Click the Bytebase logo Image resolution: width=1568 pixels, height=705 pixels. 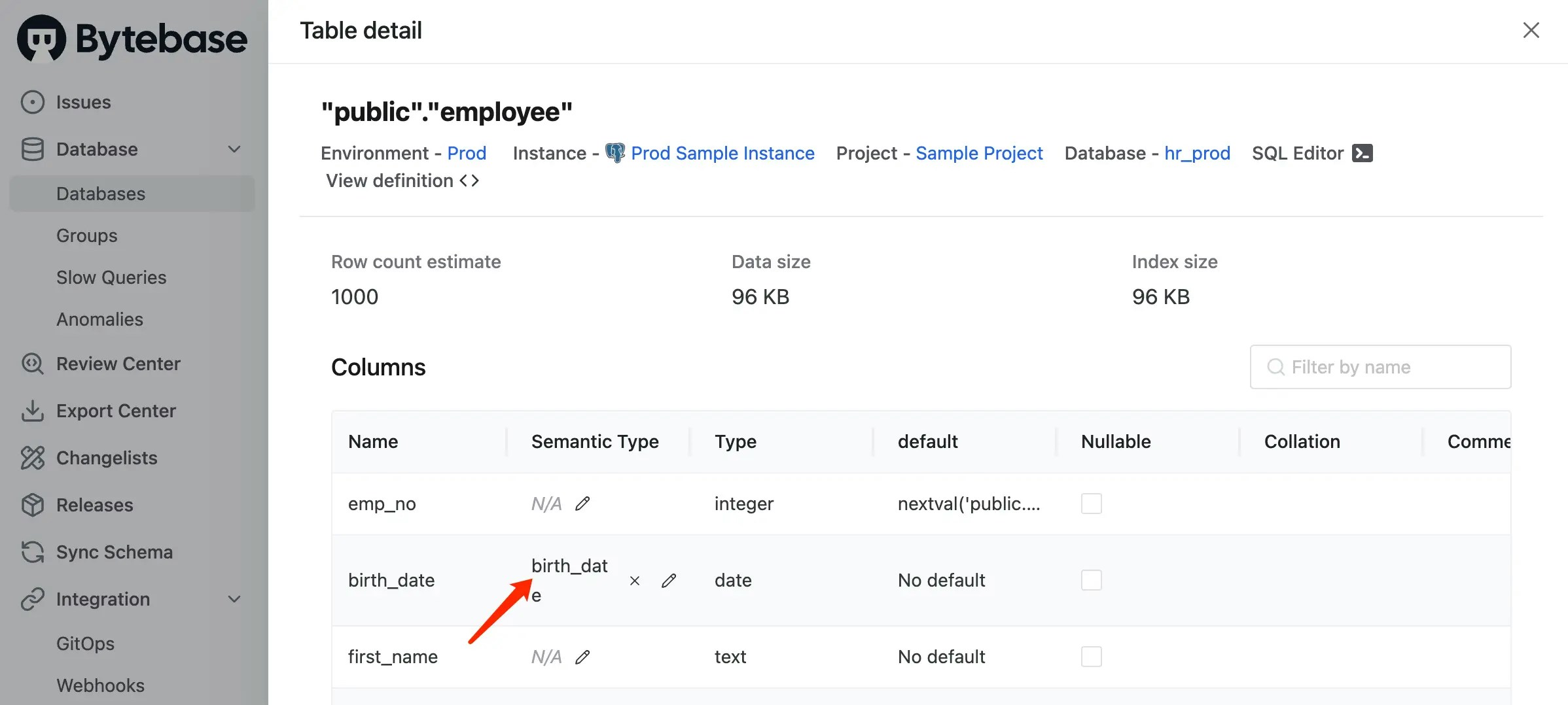[132, 39]
